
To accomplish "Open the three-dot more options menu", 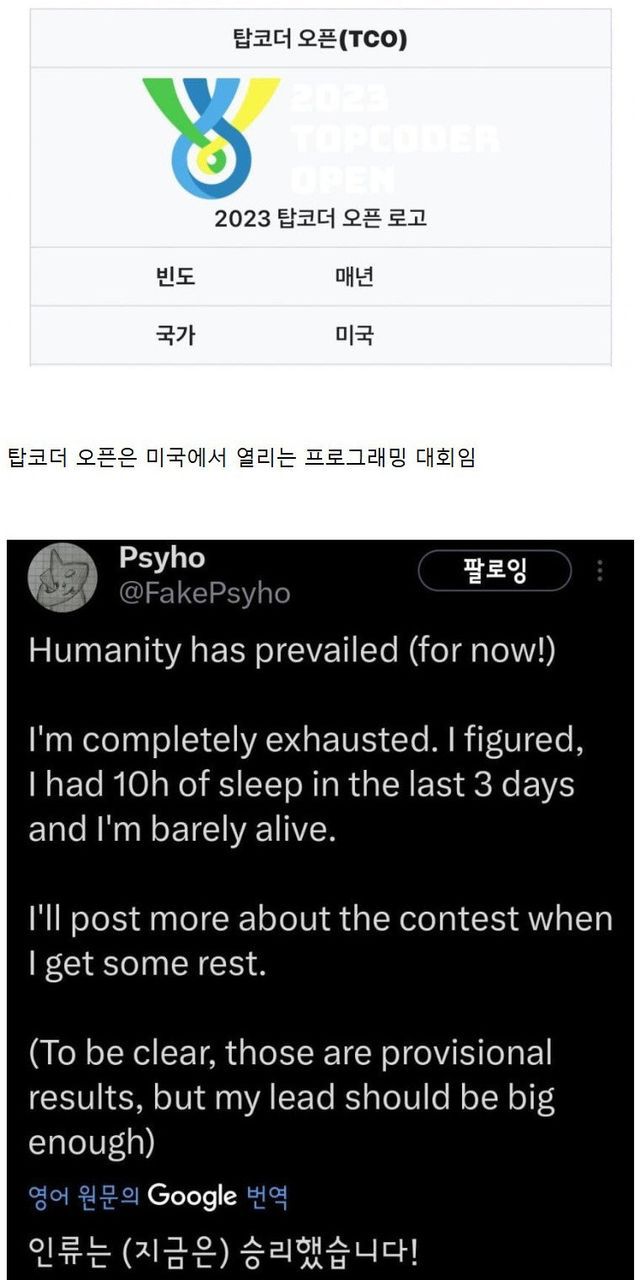I will click(x=600, y=571).
